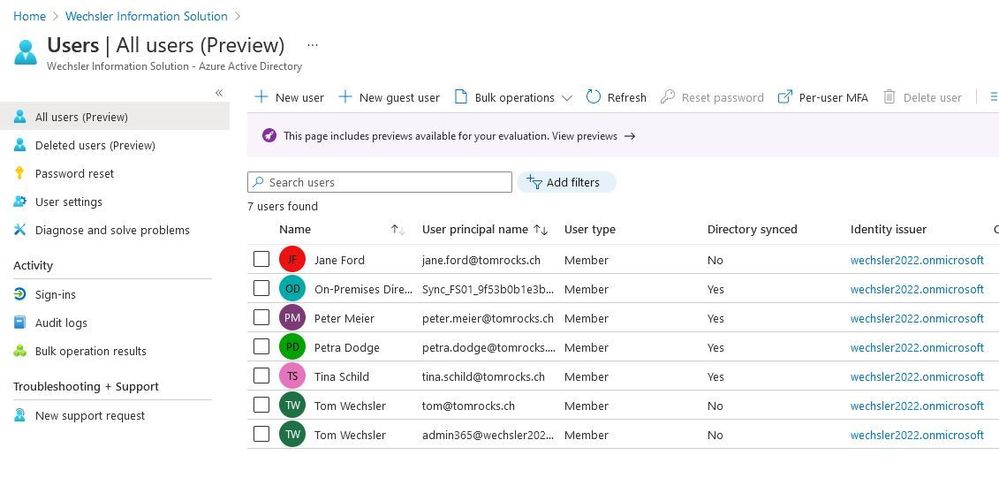Open Diagnose and solve problems
Screen dimensions: 999x494
pos(112,230)
